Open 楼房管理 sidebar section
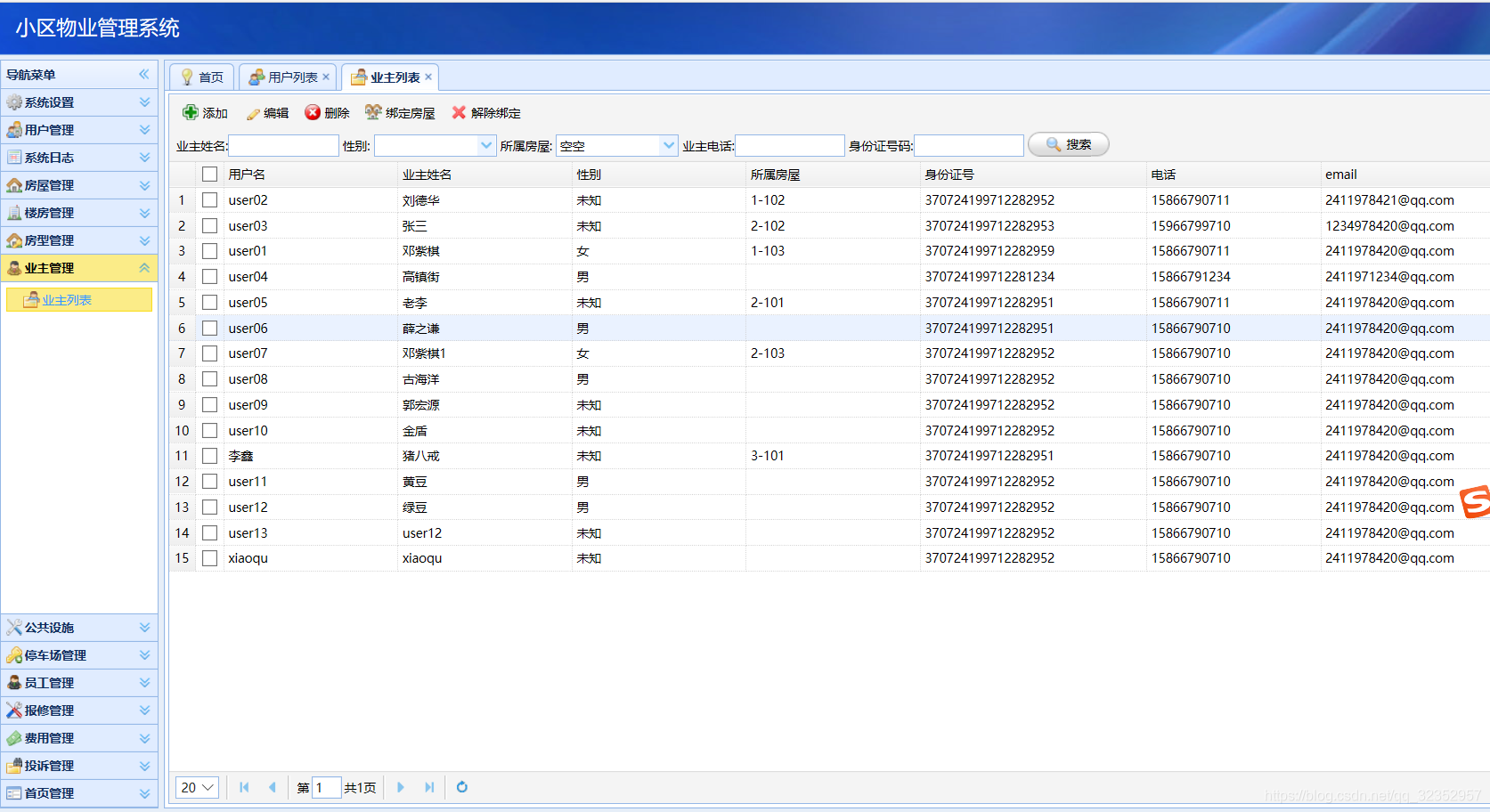Screen dimensions: 1490x812 79,213
